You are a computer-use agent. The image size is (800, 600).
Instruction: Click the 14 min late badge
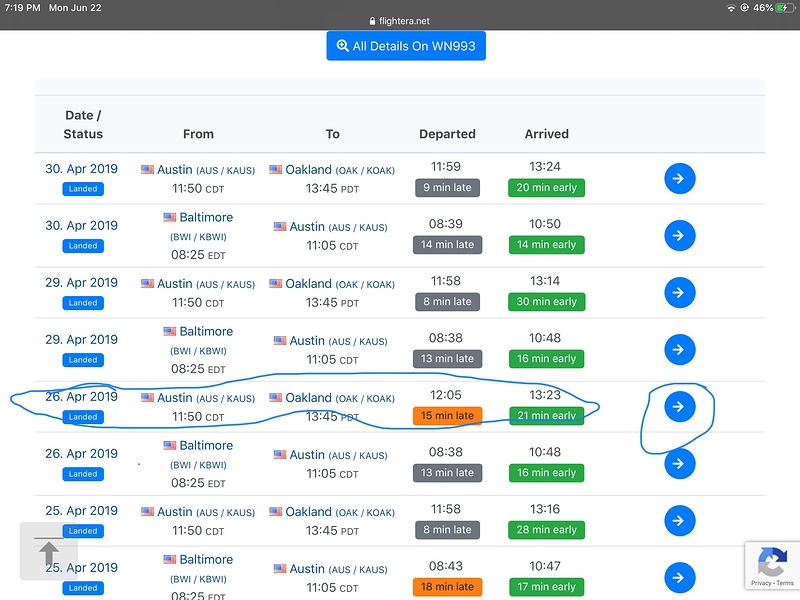point(447,245)
